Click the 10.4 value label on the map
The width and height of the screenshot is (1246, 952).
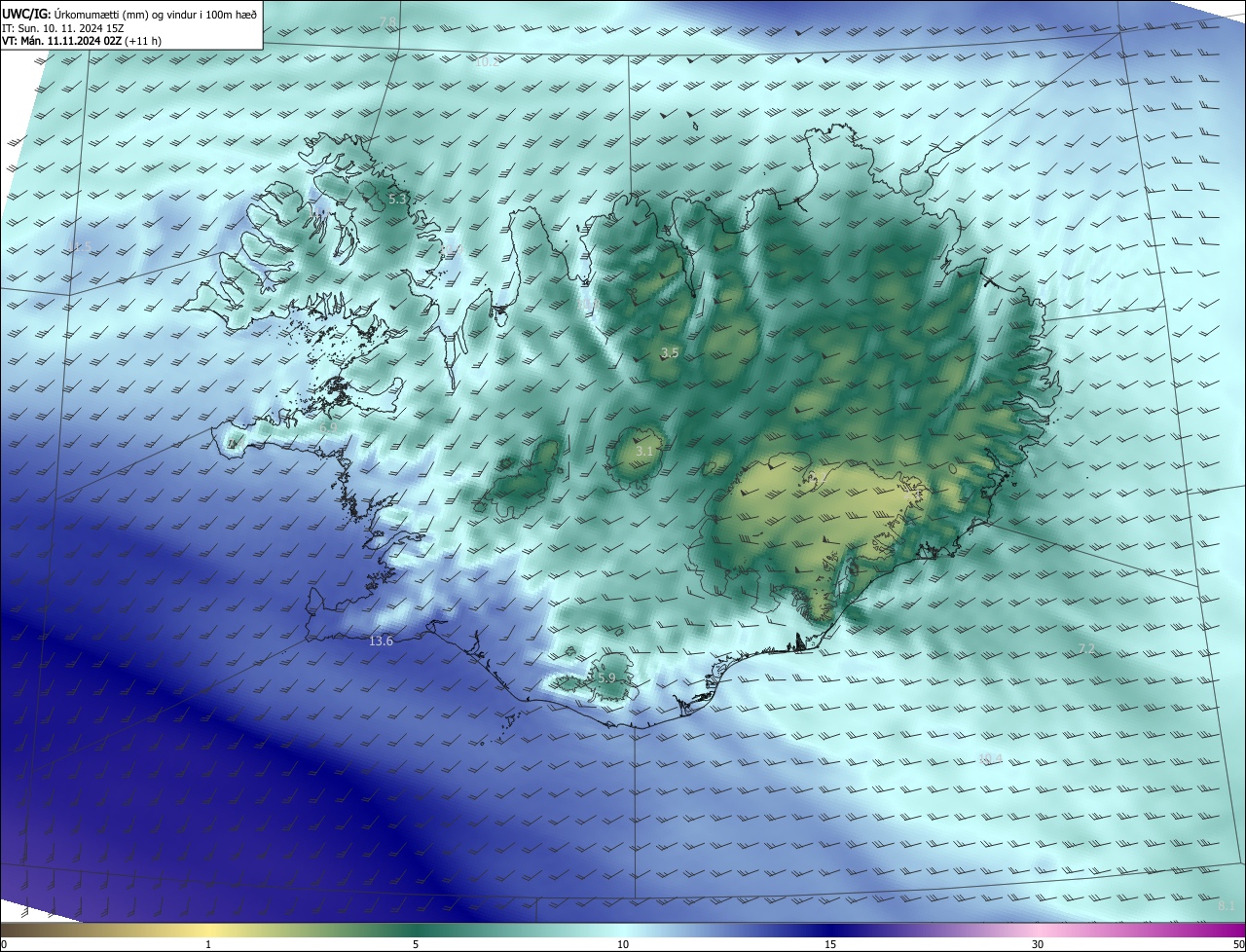[990, 758]
